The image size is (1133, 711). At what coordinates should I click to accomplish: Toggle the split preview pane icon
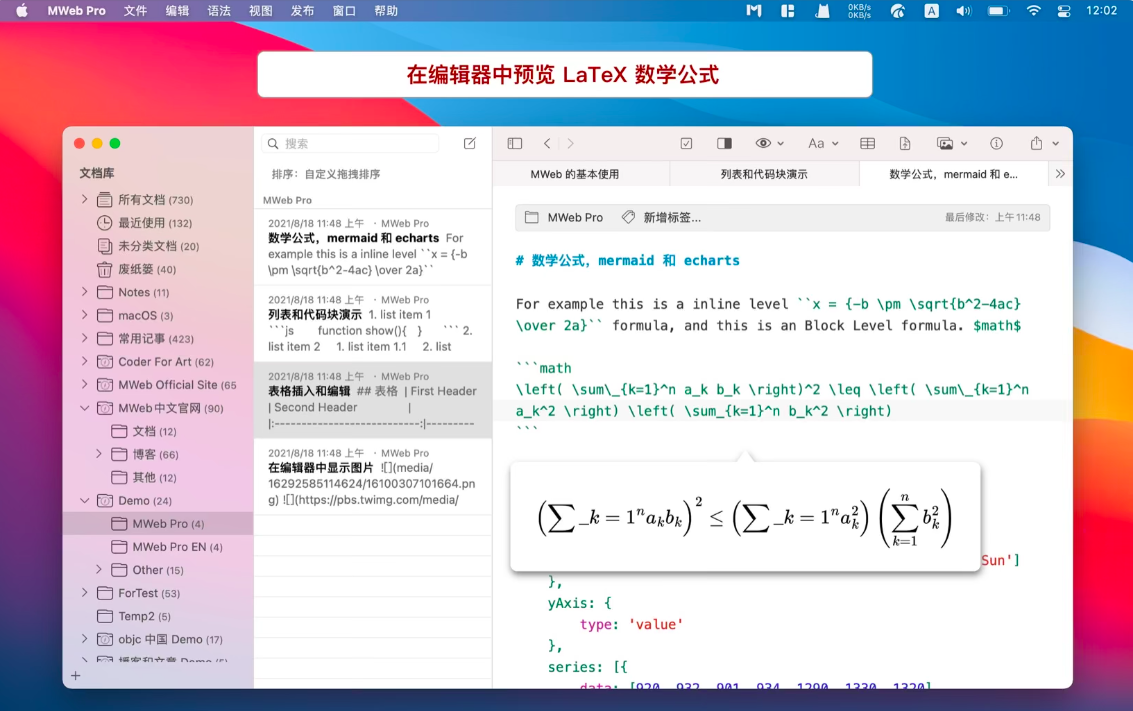[x=724, y=143]
